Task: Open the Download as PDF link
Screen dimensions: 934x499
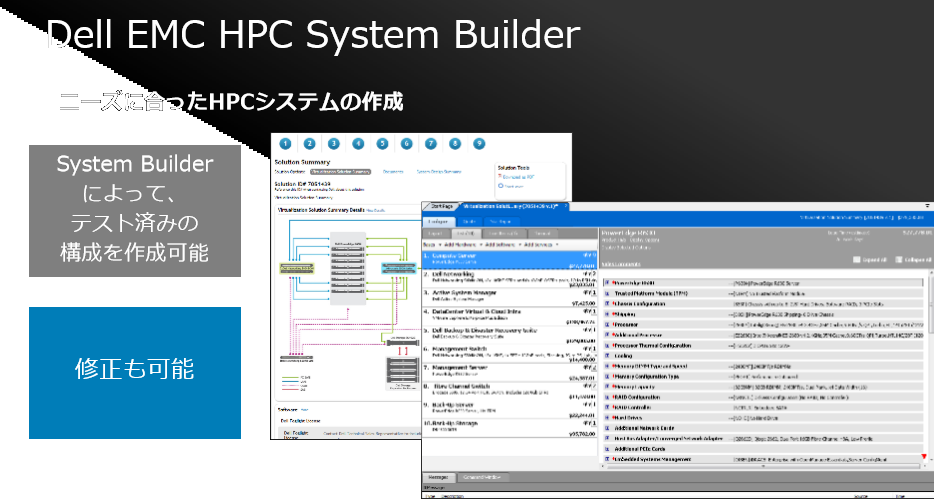Action: click(518, 177)
